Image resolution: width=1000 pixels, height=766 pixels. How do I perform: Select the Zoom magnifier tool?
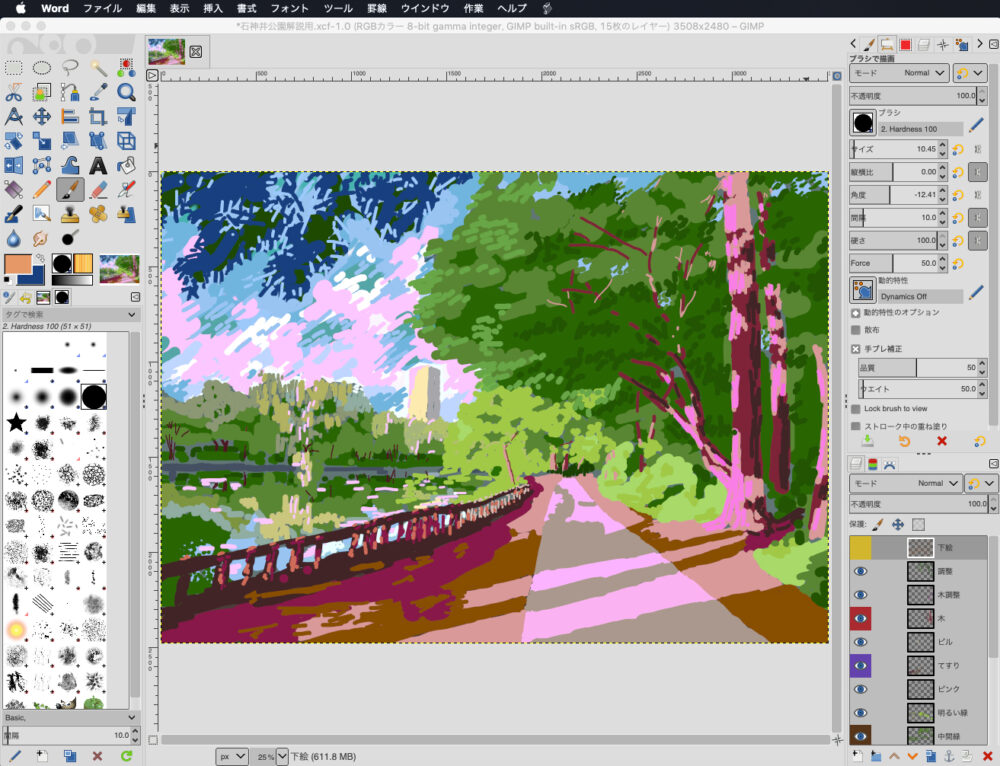(126, 92)
